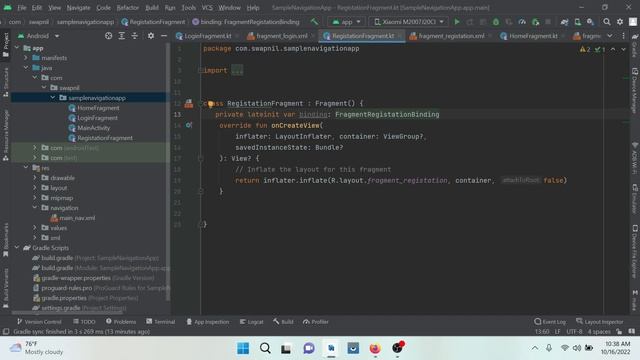This screenshot has height=360, width=640.
Task: Click the Make Project hammer icon
Action: [x=314, y=22]
